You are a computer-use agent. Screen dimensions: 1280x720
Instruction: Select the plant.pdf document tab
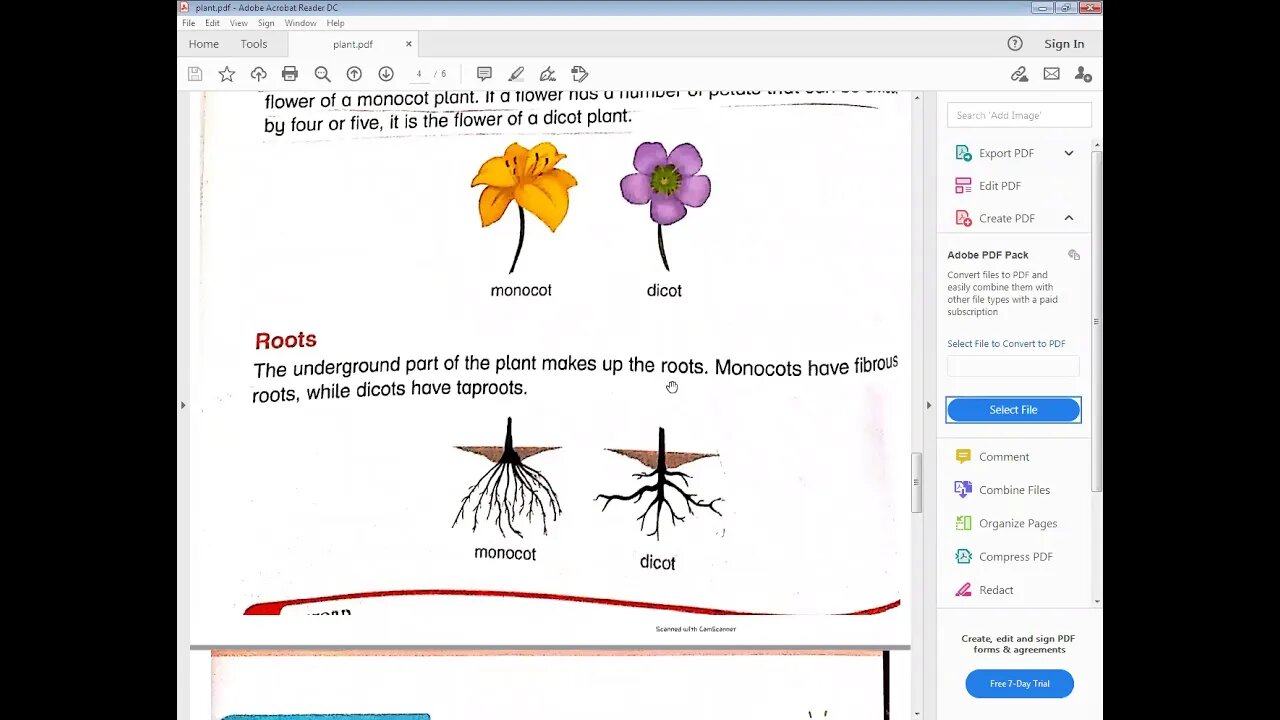353,44
